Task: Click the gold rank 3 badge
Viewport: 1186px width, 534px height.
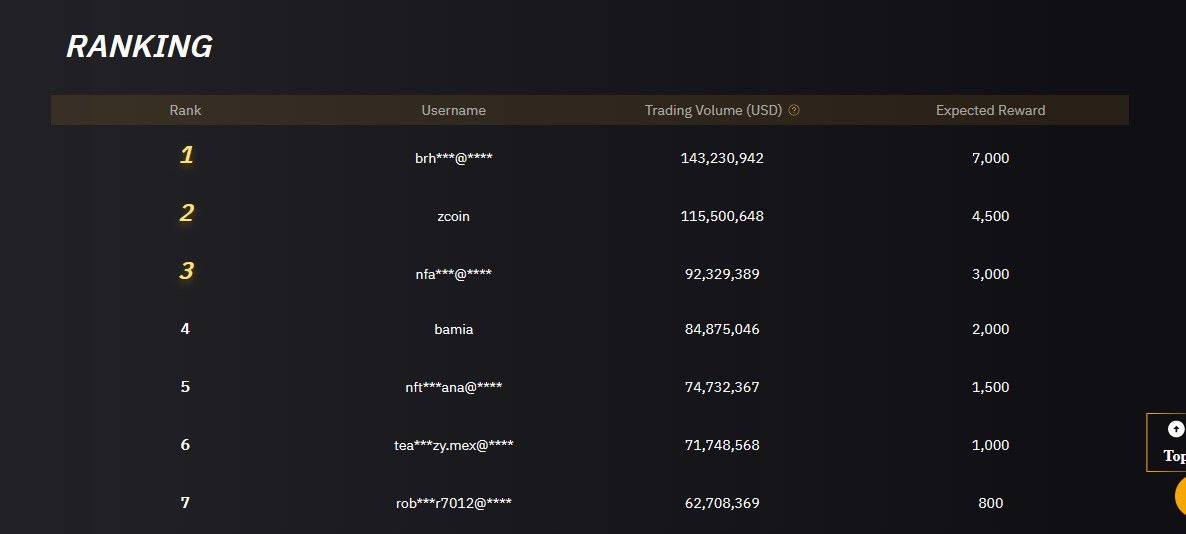Action: pos(186,272)
